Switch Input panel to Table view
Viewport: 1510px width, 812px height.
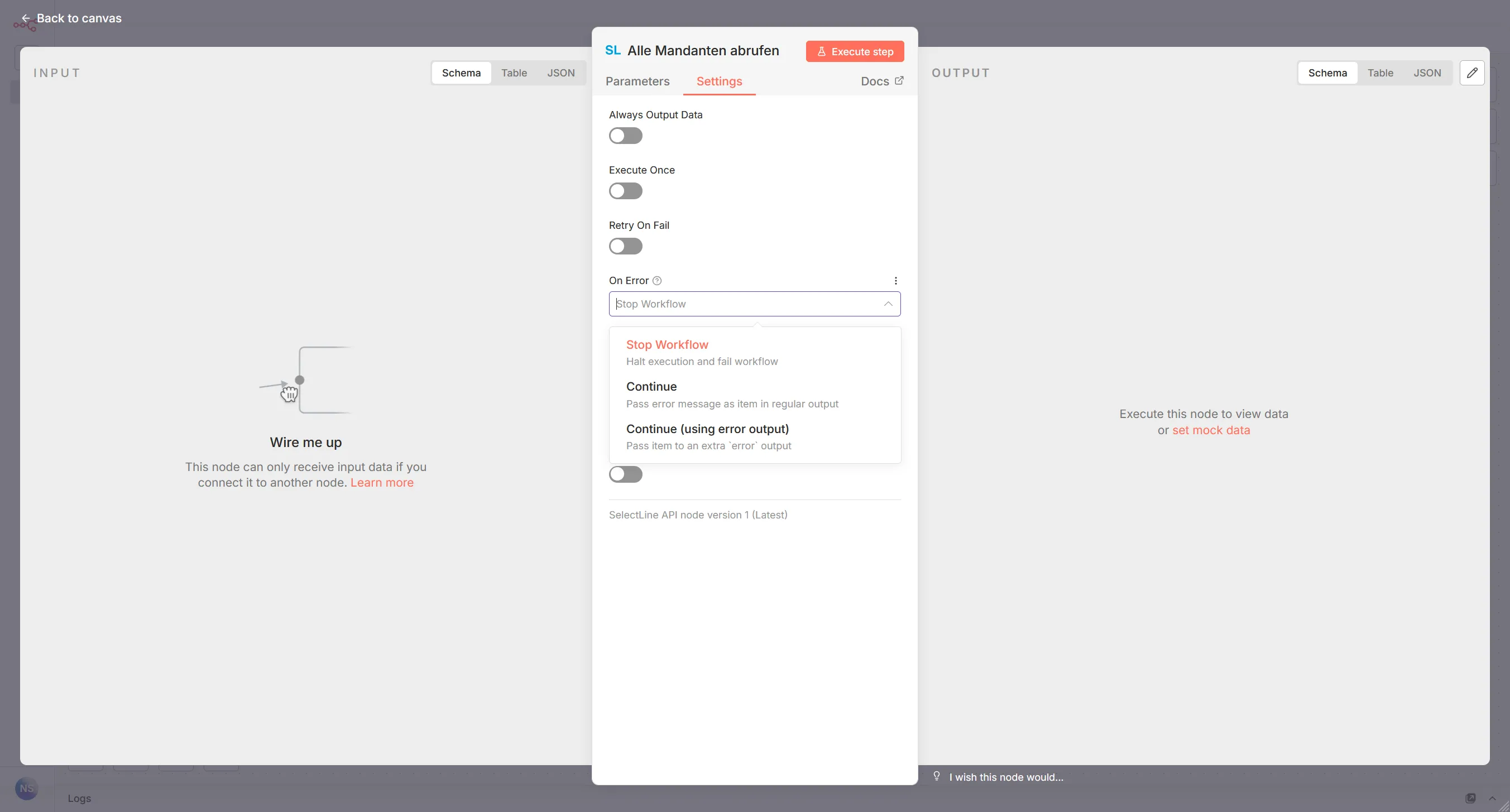(514, 73)
